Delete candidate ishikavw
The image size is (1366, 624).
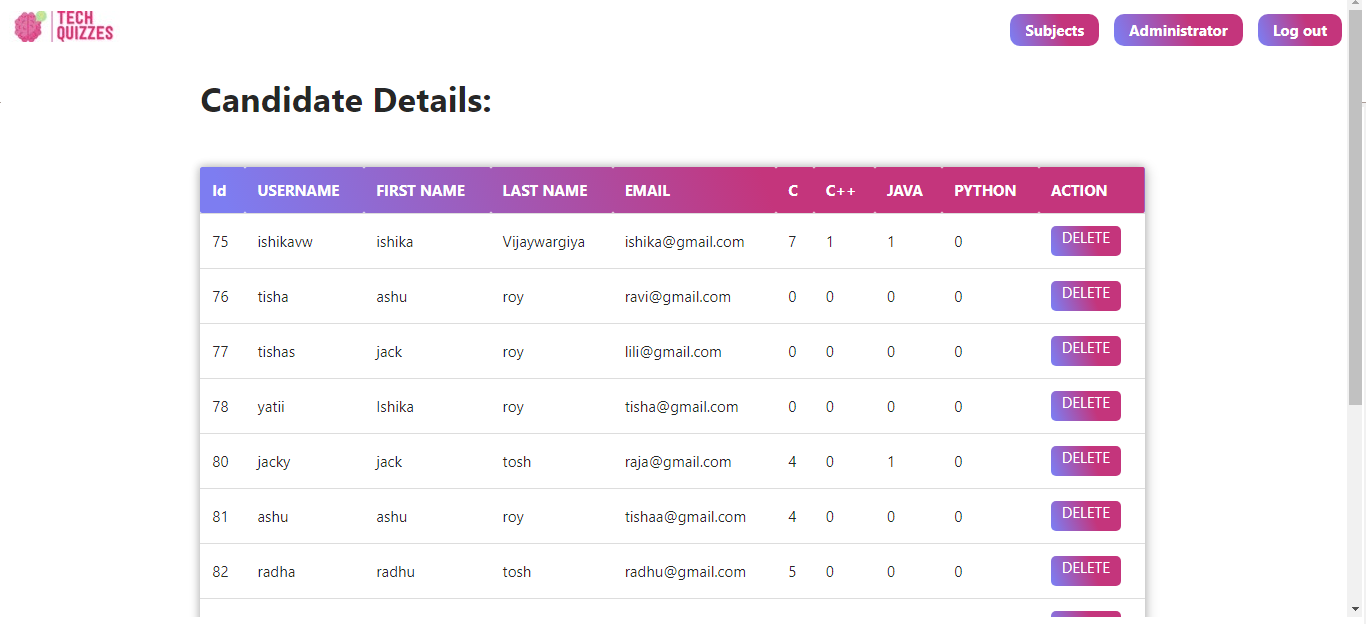tap(1085, 240)
